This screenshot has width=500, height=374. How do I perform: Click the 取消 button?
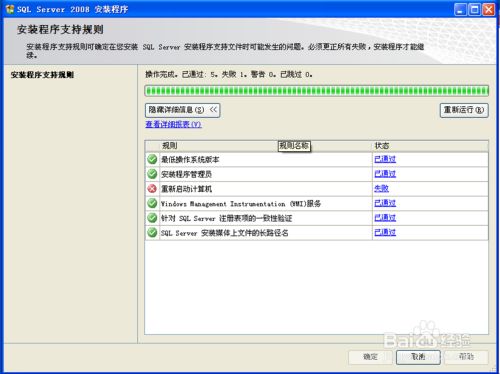[418, 357]
